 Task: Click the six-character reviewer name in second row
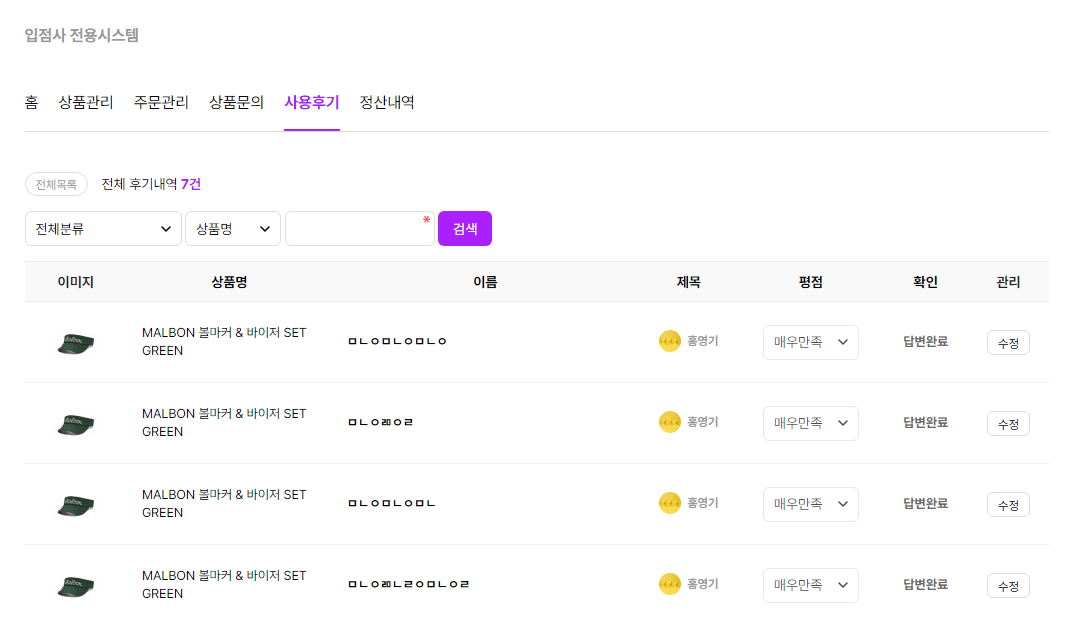coord(381,422)
